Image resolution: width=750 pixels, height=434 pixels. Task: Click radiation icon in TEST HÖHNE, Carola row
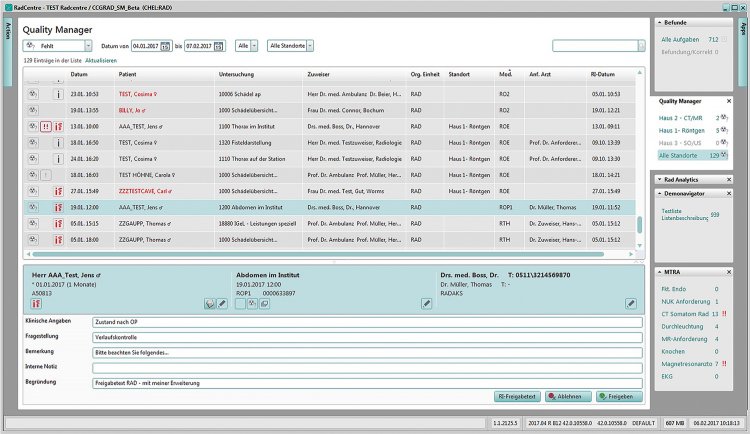pyautogui.click(x=33, y=175)
